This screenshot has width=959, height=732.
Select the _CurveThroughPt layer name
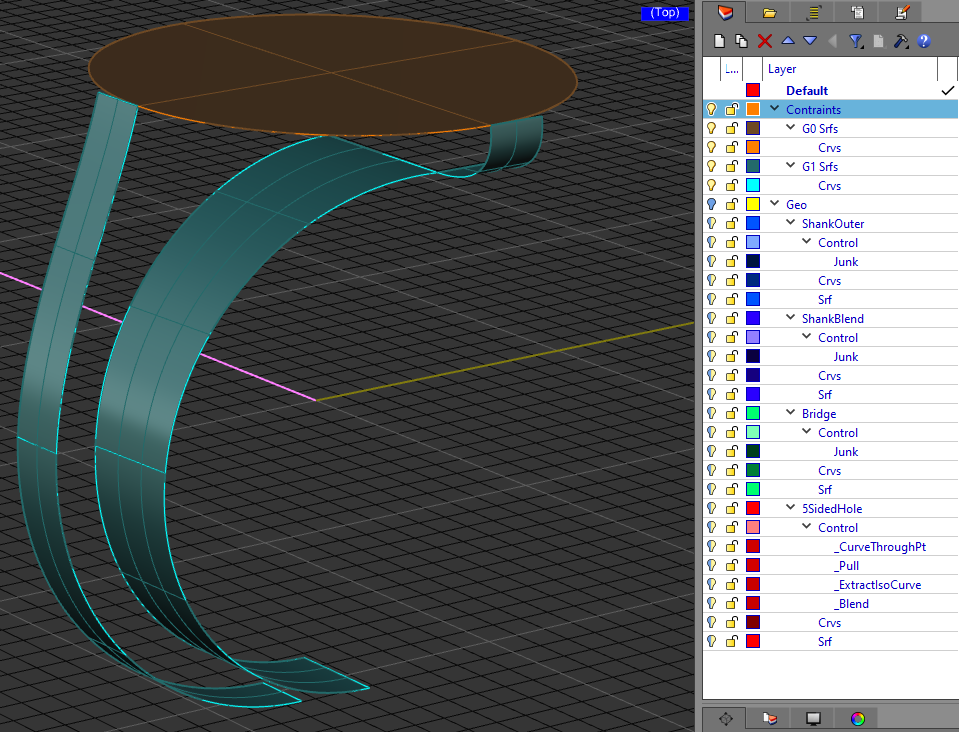tap(880, 547)
